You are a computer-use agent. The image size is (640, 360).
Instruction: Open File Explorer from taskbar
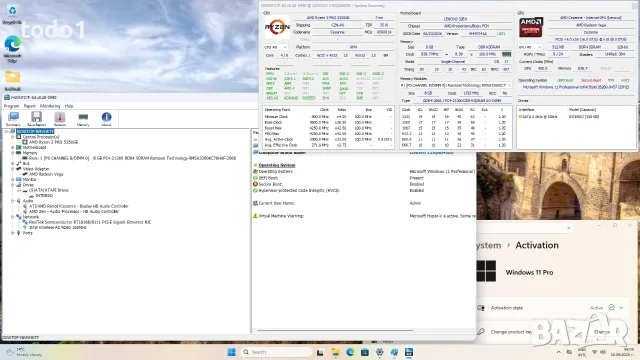pyautogui.click(x=335, y=352)
